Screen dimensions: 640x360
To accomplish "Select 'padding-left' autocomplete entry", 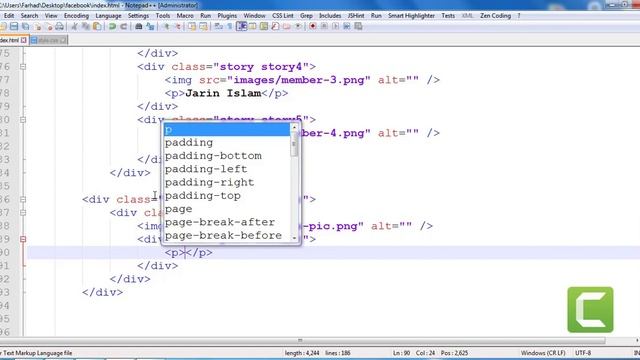I will (x=227, y=169).
